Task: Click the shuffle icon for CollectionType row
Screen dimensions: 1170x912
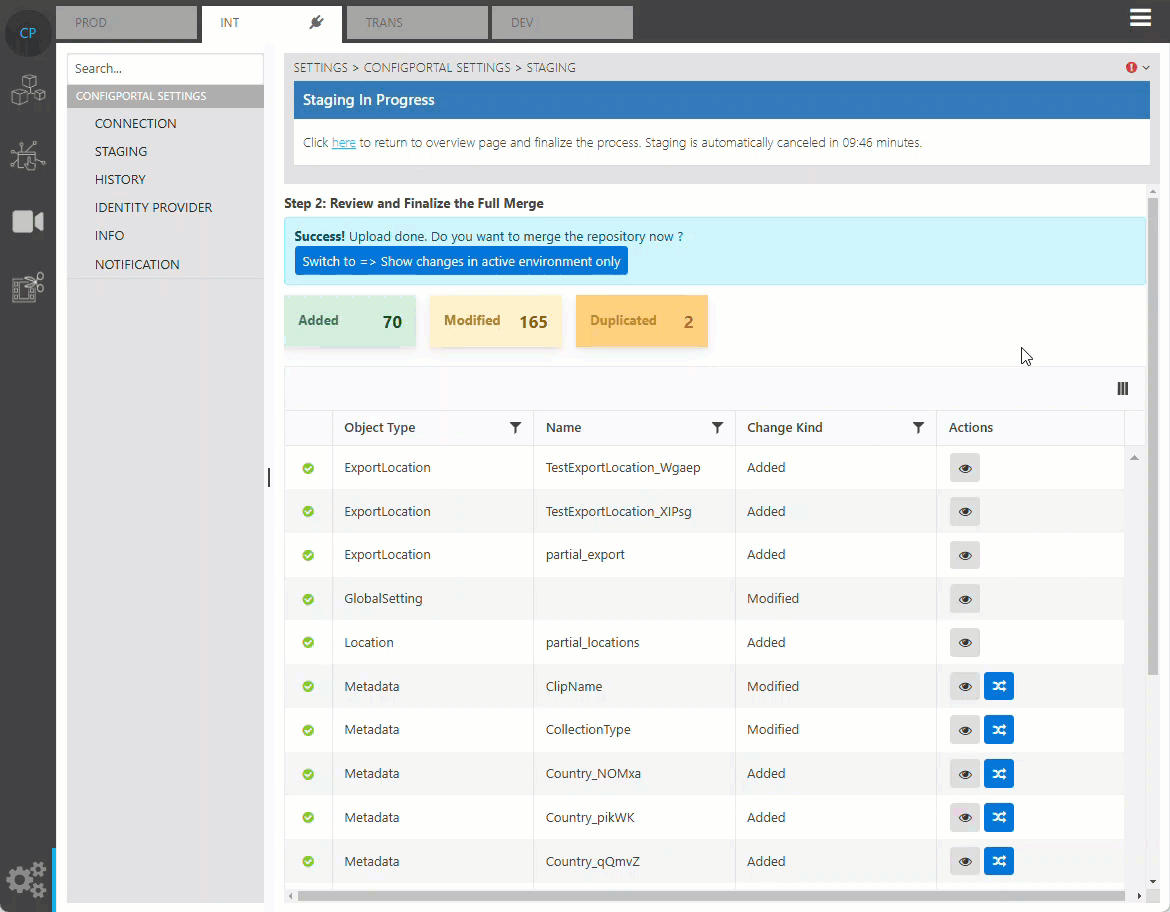Action: click(x=998, y=730)
